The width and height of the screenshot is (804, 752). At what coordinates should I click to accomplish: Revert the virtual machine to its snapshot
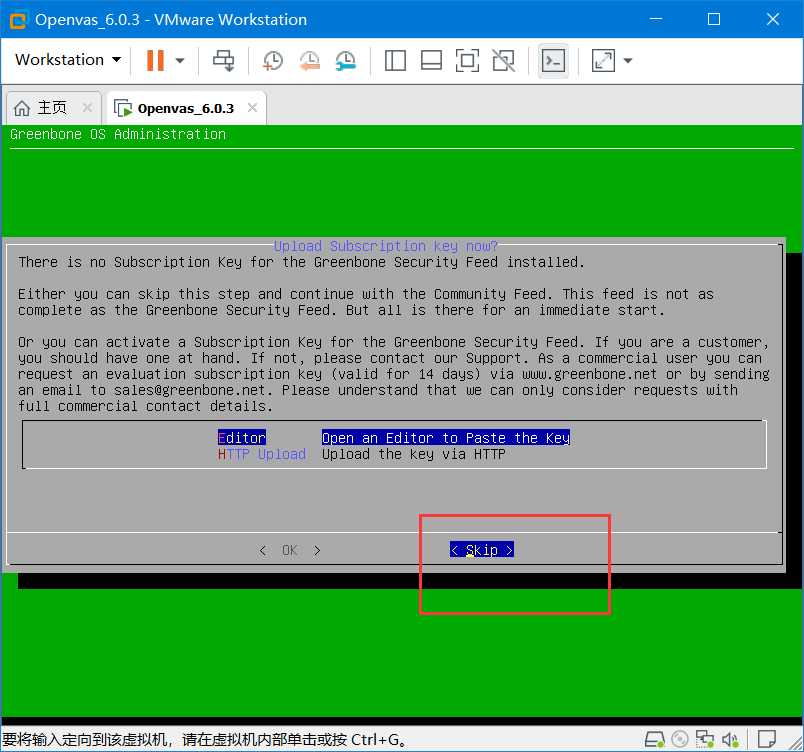pyautogui.click(x=310, y=60)
